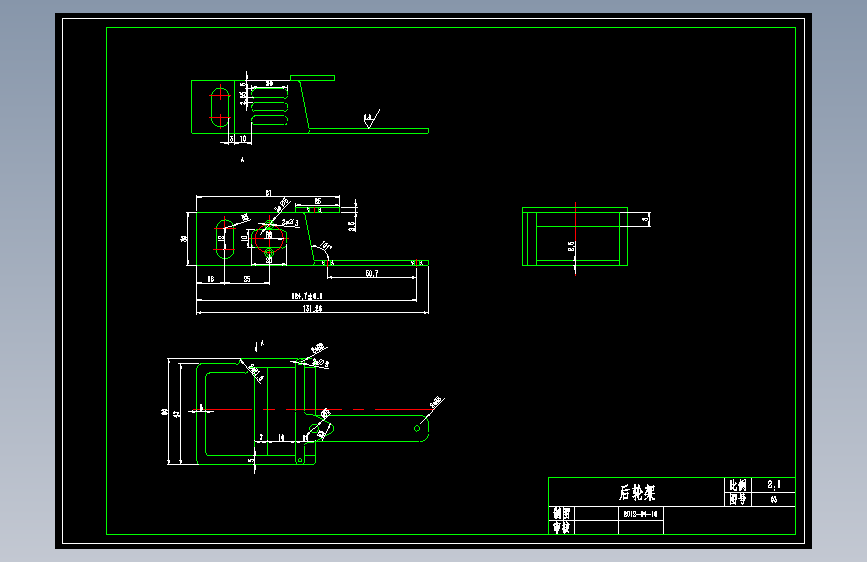Screen dimensions: 867x562
Task: Select the 104.7±0.1 toleranced dimension
Action: pyautogui.click(x=307, y=296)
